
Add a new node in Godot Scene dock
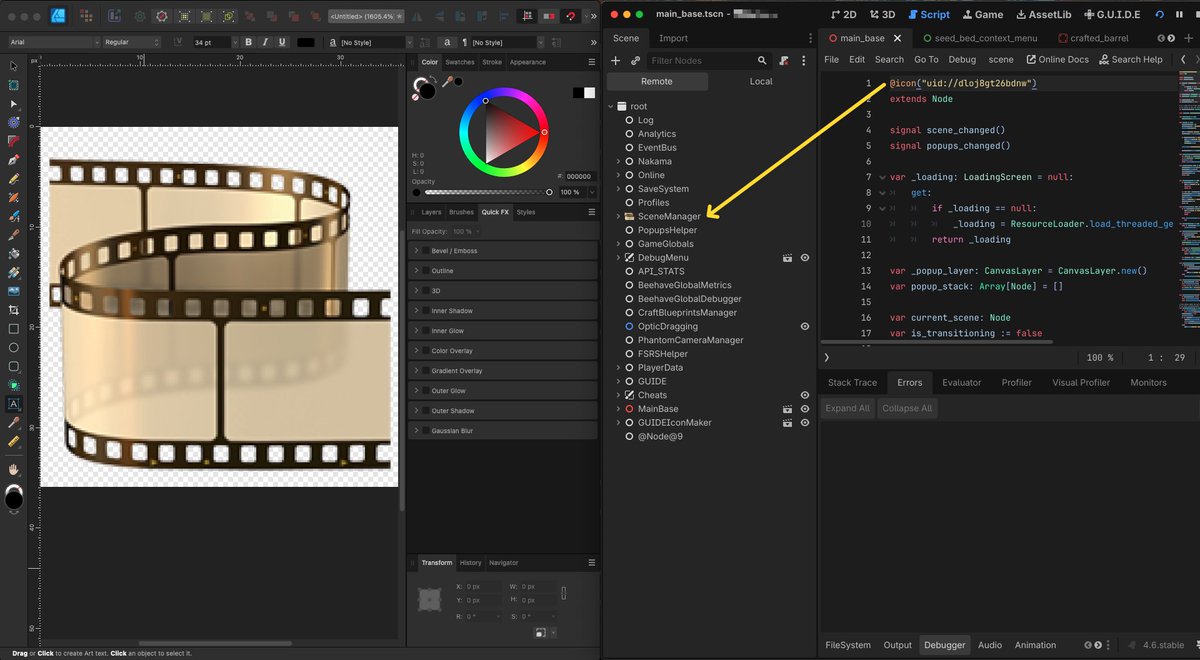pyautogui.click(x=616, y=61)
